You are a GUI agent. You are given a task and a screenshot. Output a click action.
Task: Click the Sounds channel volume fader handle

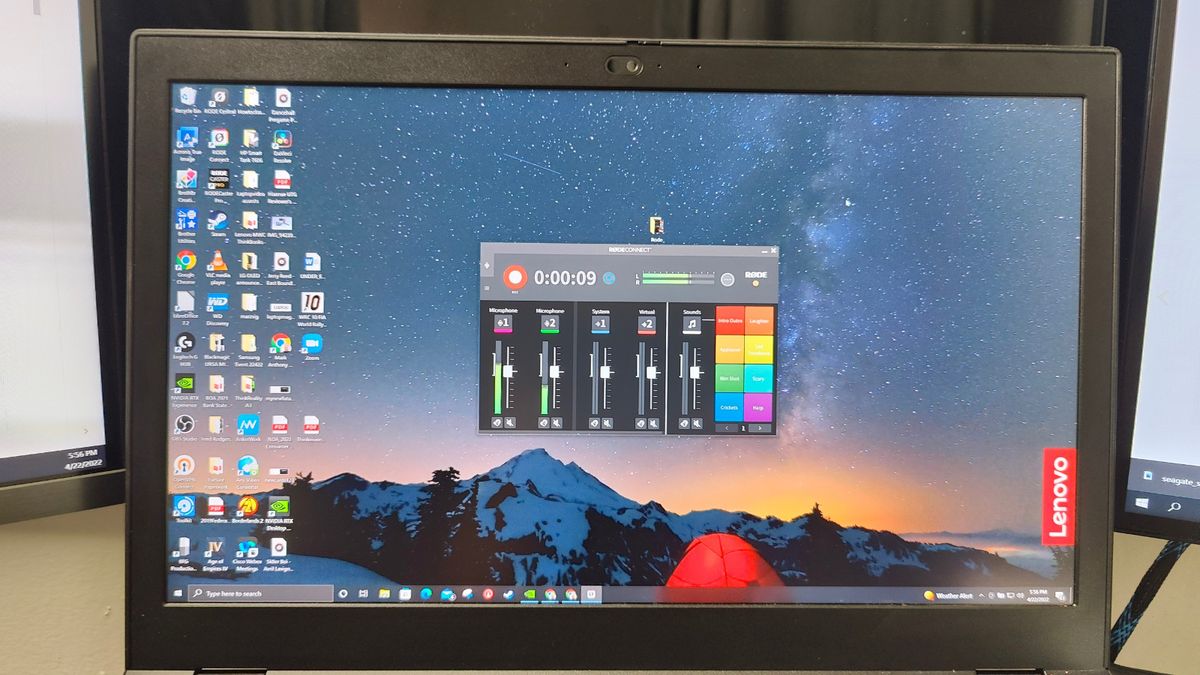tap(695, 372)
